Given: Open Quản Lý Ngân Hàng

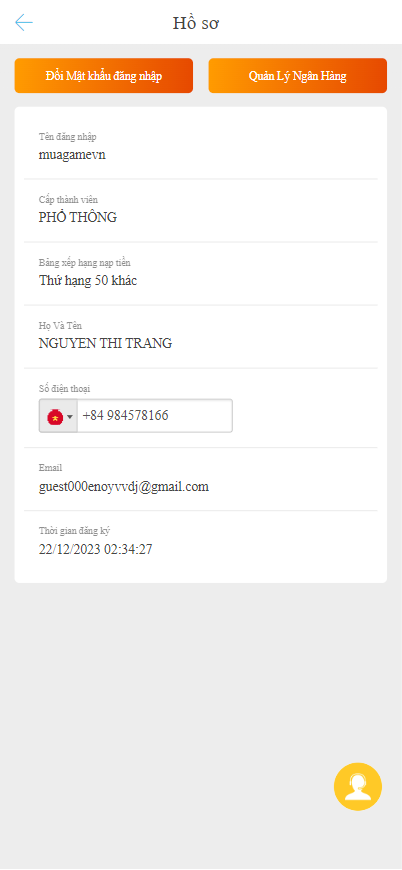Looking at the screenshot, I should [x=298, y=76].
